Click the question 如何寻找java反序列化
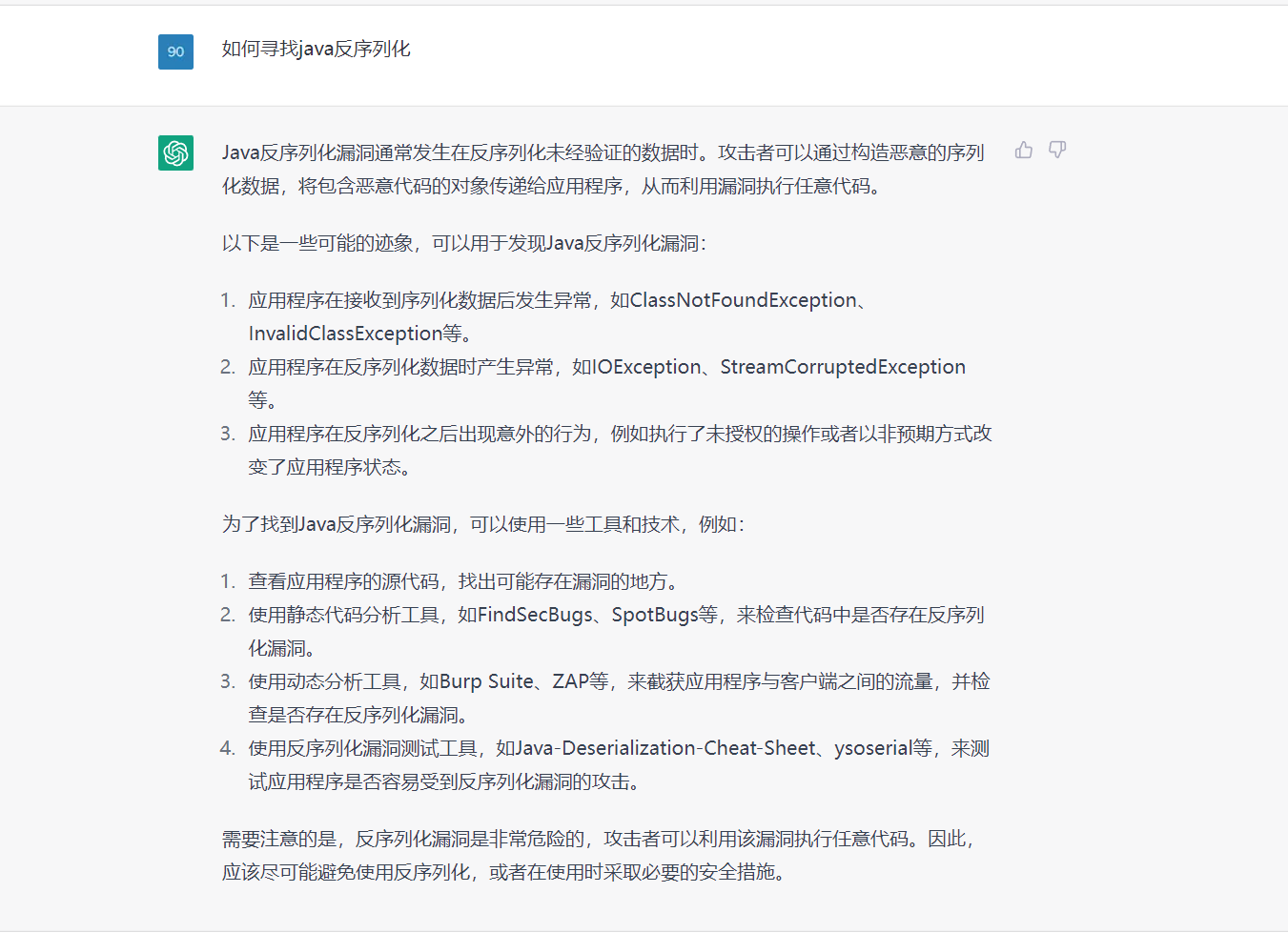 coord(316,49)
